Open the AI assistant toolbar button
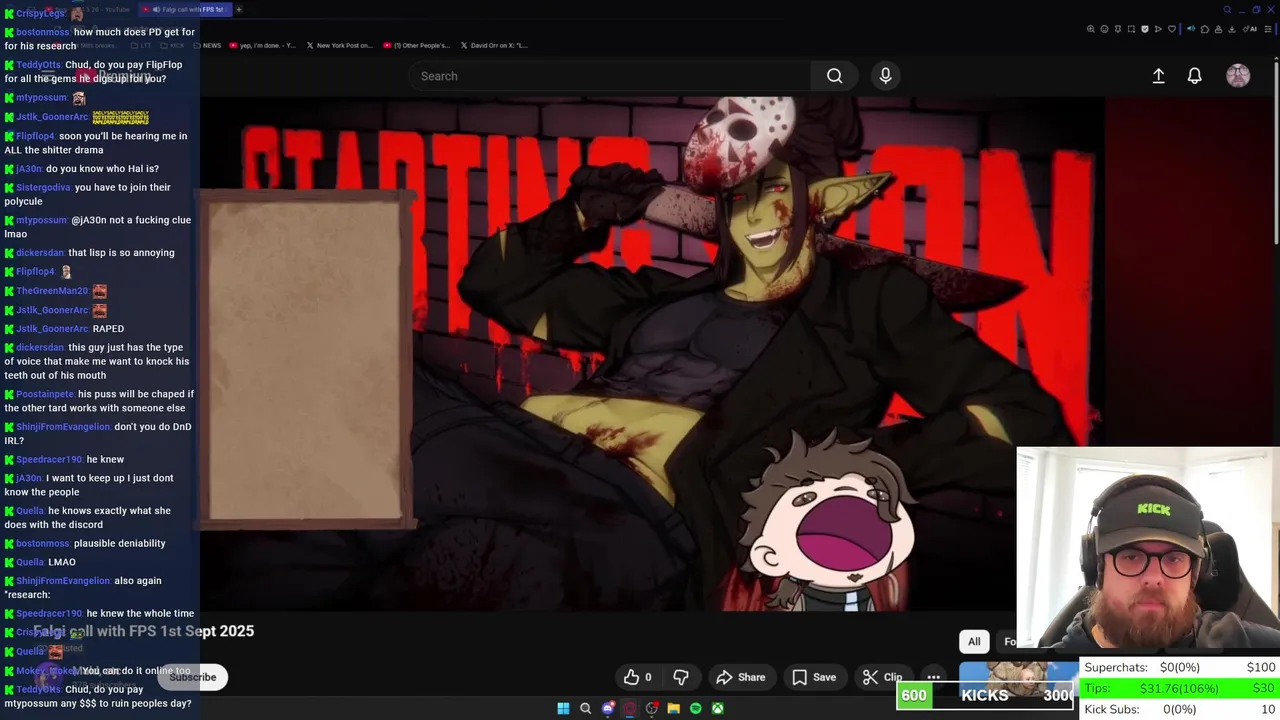 [1249, 29]
